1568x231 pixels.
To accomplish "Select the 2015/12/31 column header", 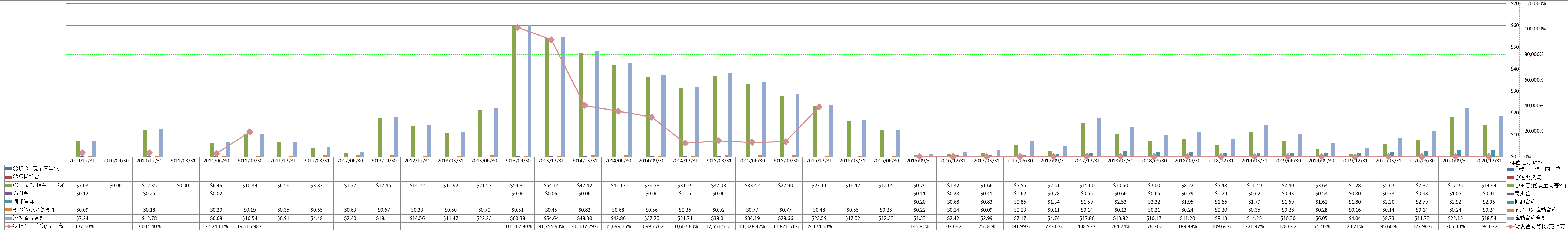I will point(819,161).
